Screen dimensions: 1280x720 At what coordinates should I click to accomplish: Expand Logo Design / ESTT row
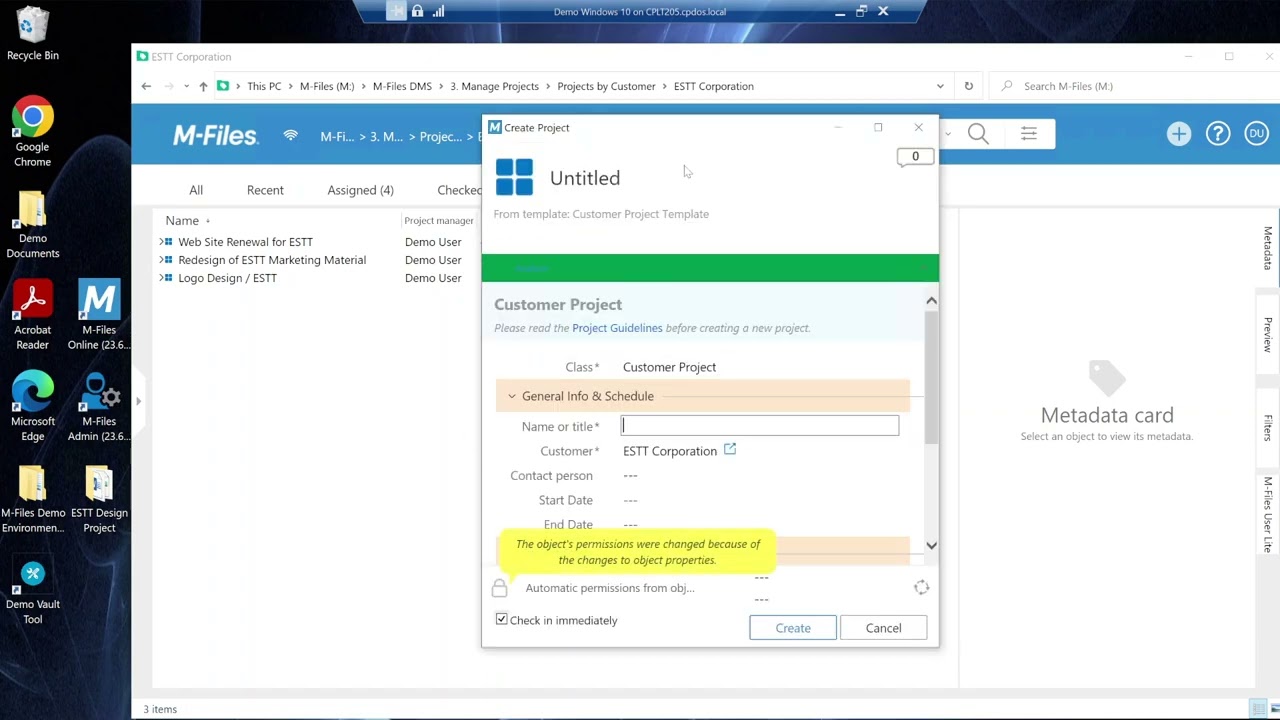click(162, 278)
